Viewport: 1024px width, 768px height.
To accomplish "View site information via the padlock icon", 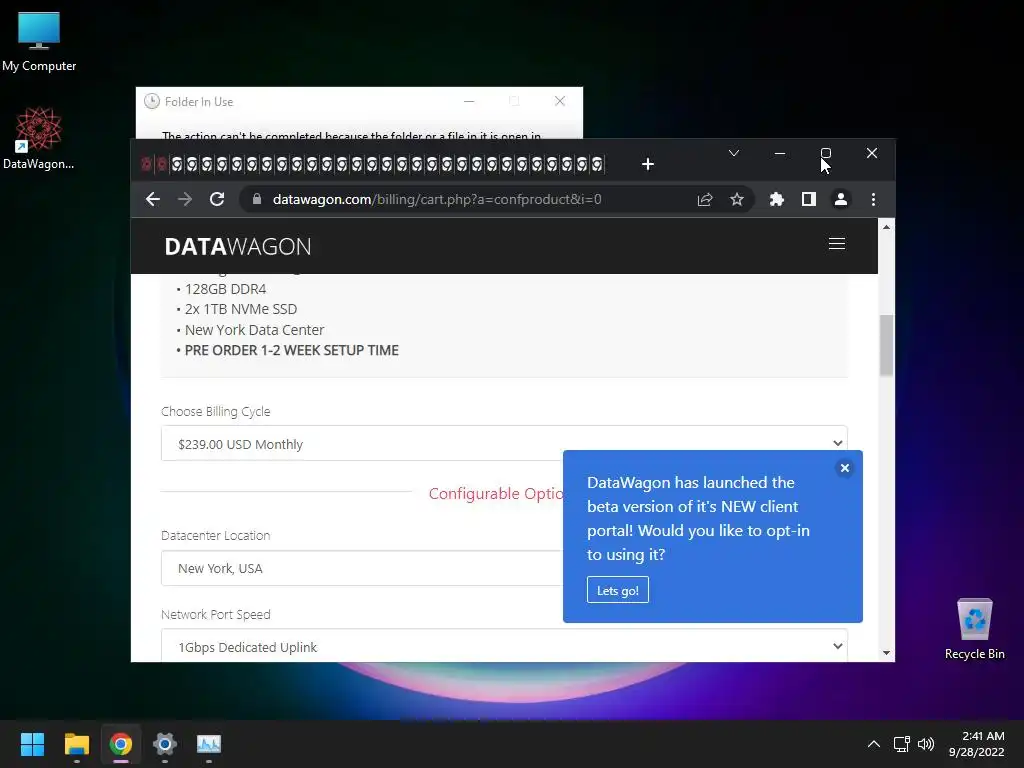I will click(257, 199).
